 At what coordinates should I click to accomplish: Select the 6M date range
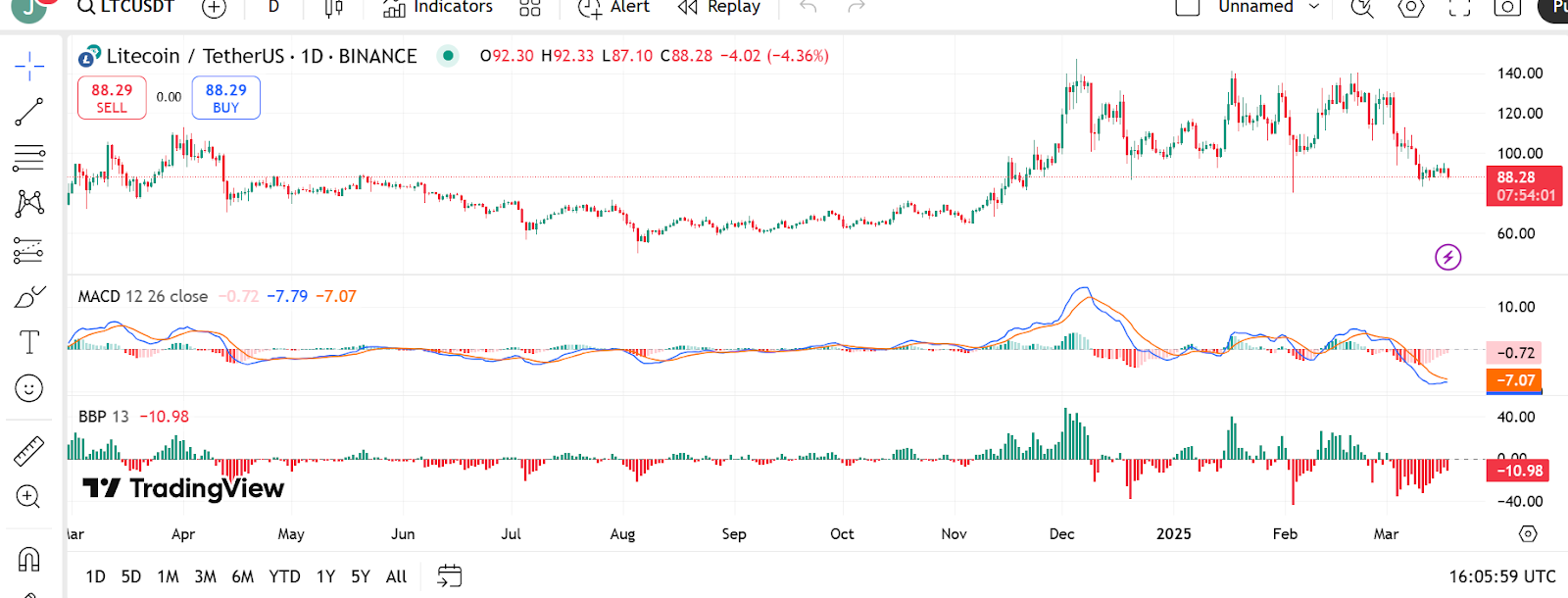coord(243,576)
